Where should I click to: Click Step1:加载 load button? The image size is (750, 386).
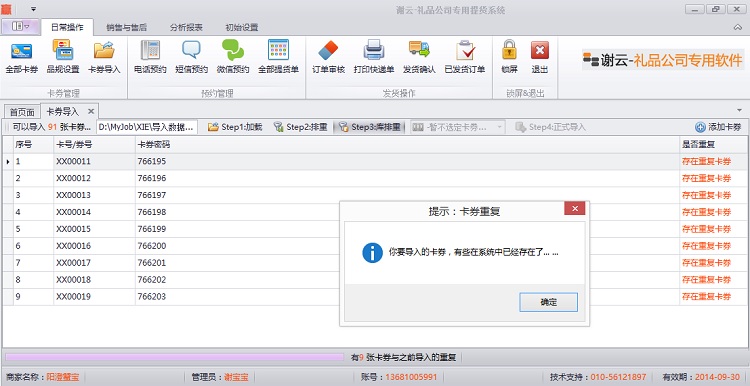point(235,127)
